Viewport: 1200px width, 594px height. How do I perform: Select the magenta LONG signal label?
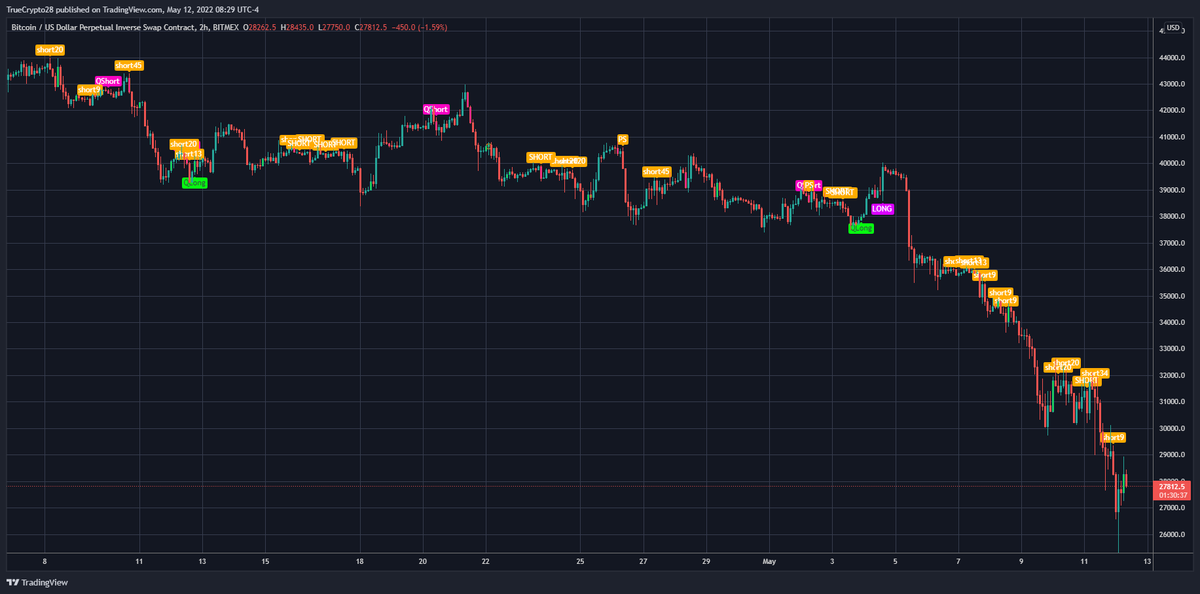tap(882, 209)
